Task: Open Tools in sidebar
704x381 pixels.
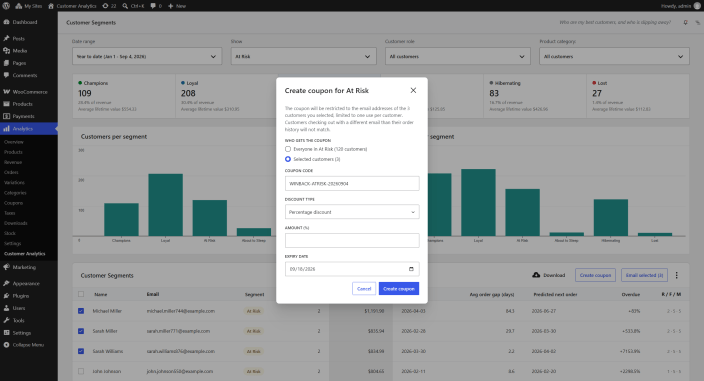Action: pos(29,320)
